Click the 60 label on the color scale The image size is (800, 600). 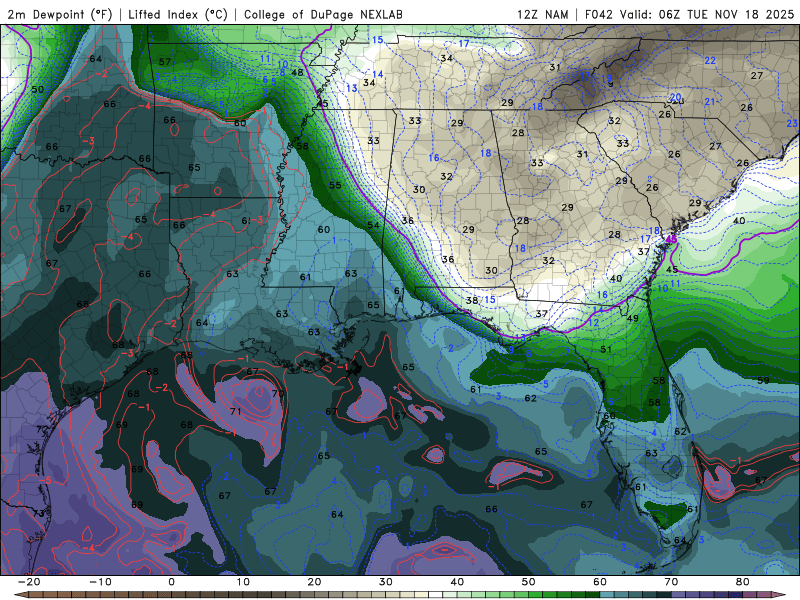[600, 582]
